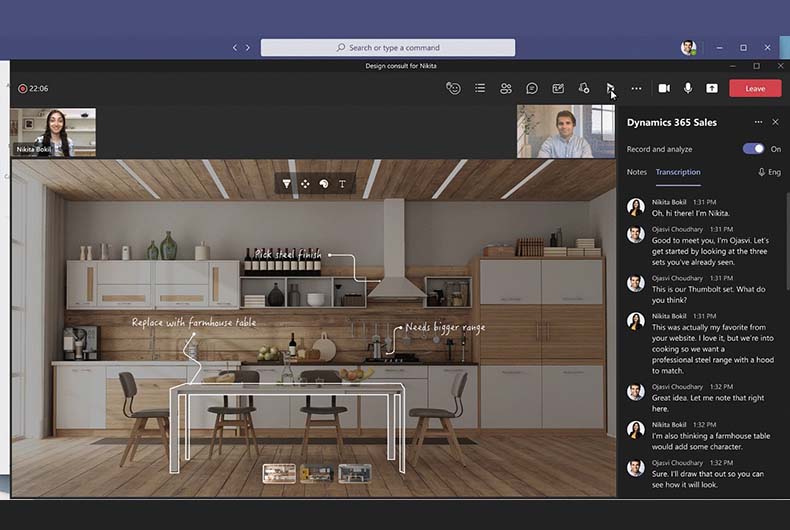The image size is (790, 530).
Task: Toggle the camera
Action: point(664,89)
